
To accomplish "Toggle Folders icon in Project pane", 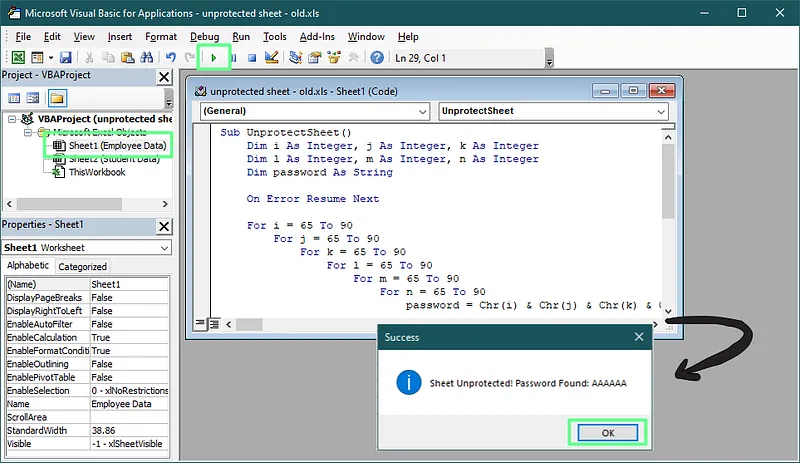I will pyautogui.click(x=57, y=98).
